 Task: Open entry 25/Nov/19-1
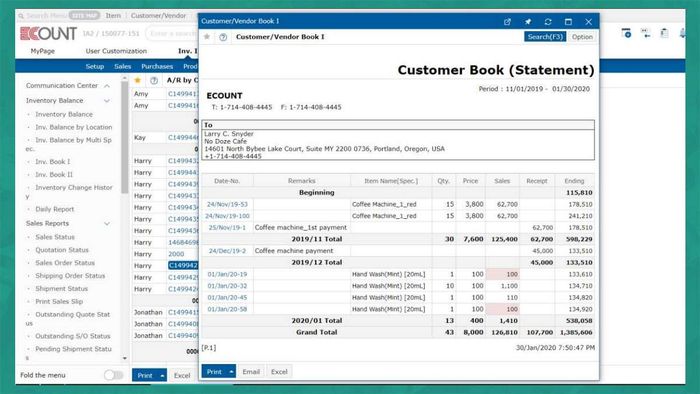coord(227,227)
